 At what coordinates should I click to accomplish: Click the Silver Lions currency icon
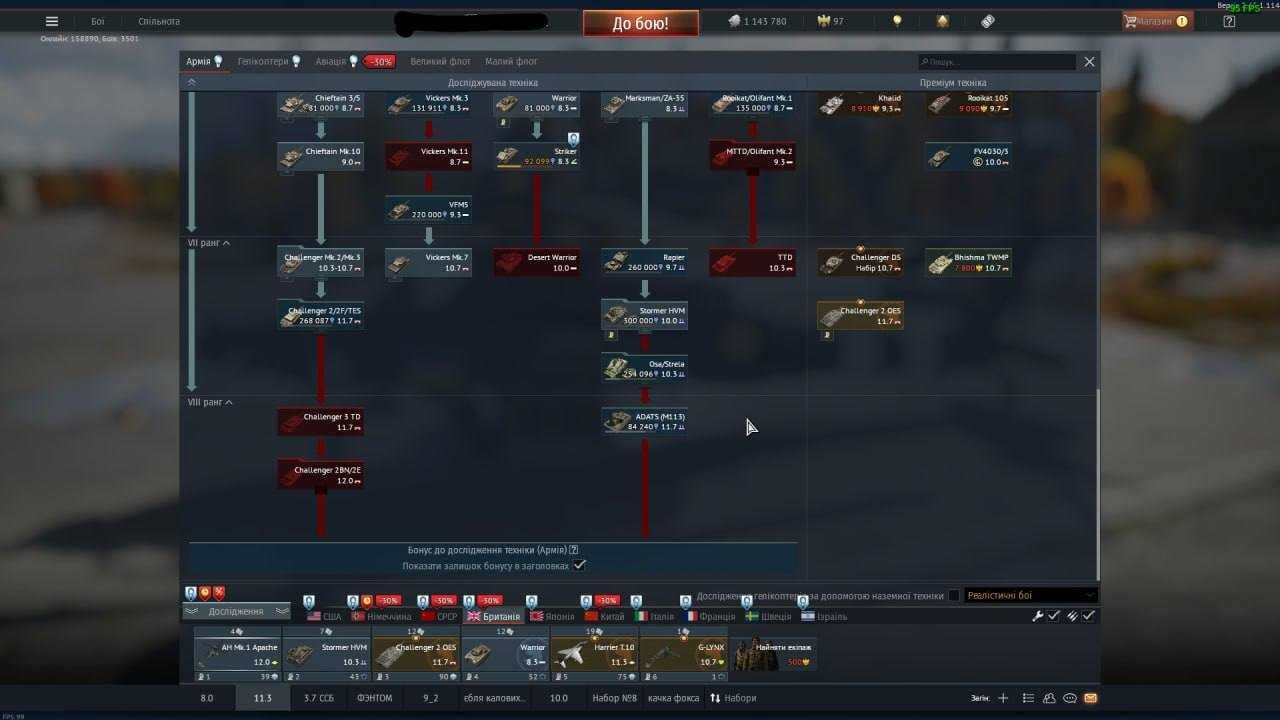[734, 21]
